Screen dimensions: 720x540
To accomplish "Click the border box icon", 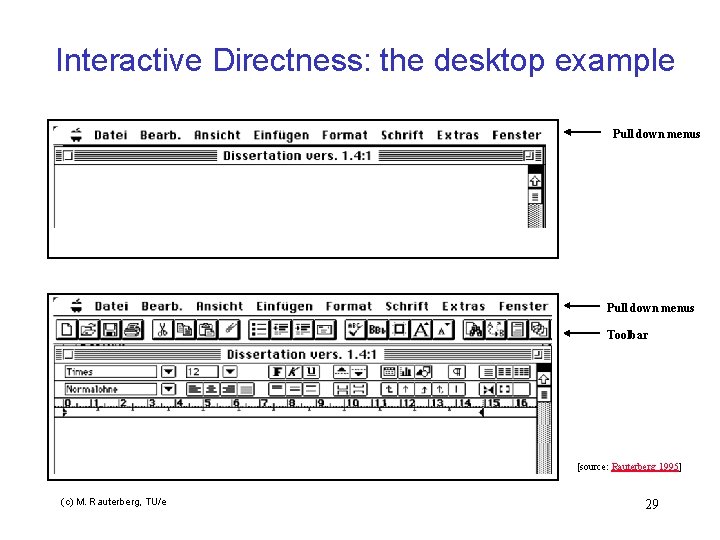I will tap(399, 329).
